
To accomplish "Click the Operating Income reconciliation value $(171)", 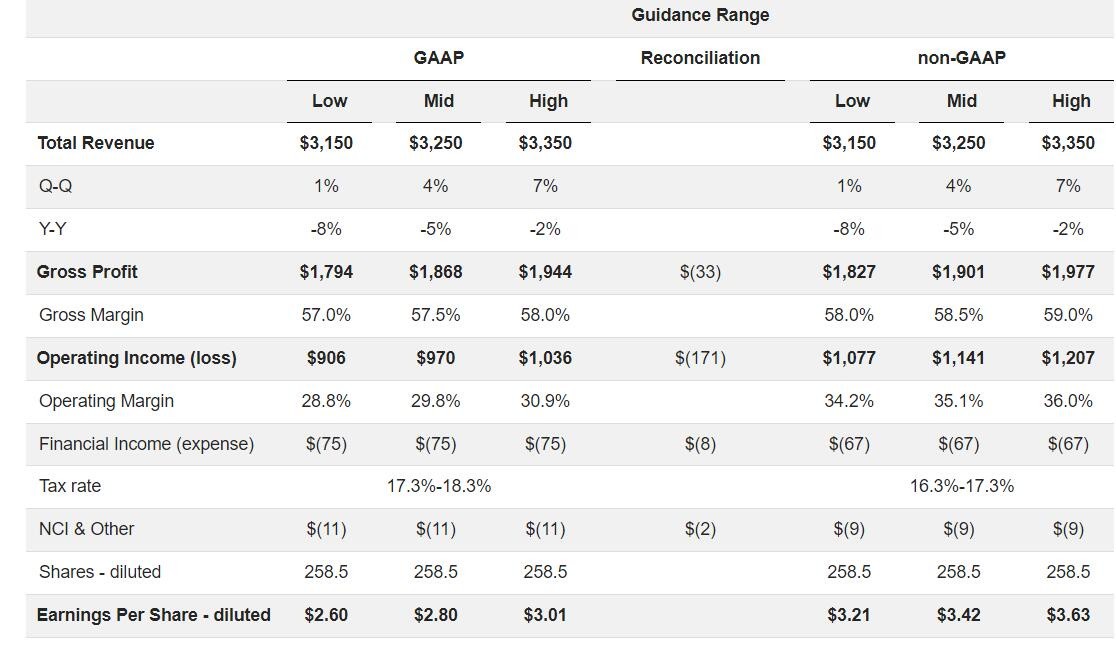I will tap(700, 358).
